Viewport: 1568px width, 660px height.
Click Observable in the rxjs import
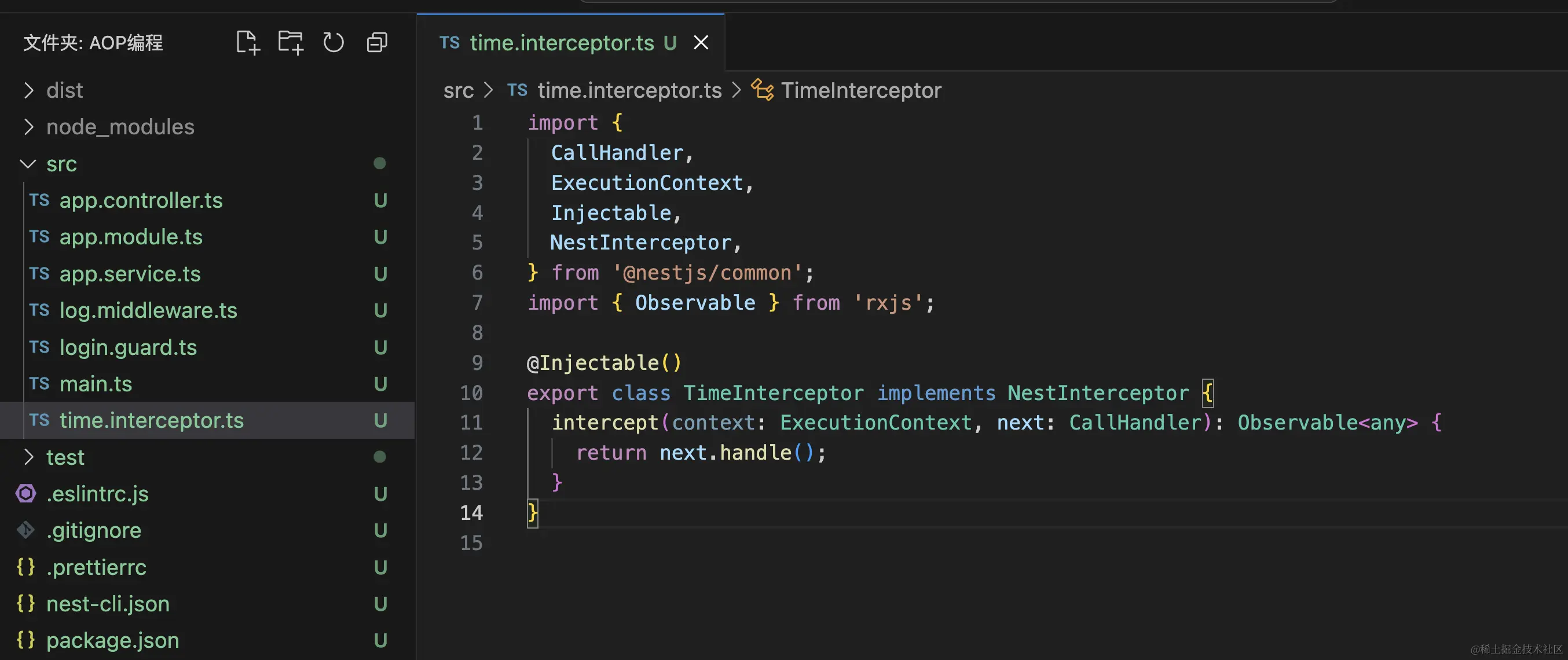point(695,303)
